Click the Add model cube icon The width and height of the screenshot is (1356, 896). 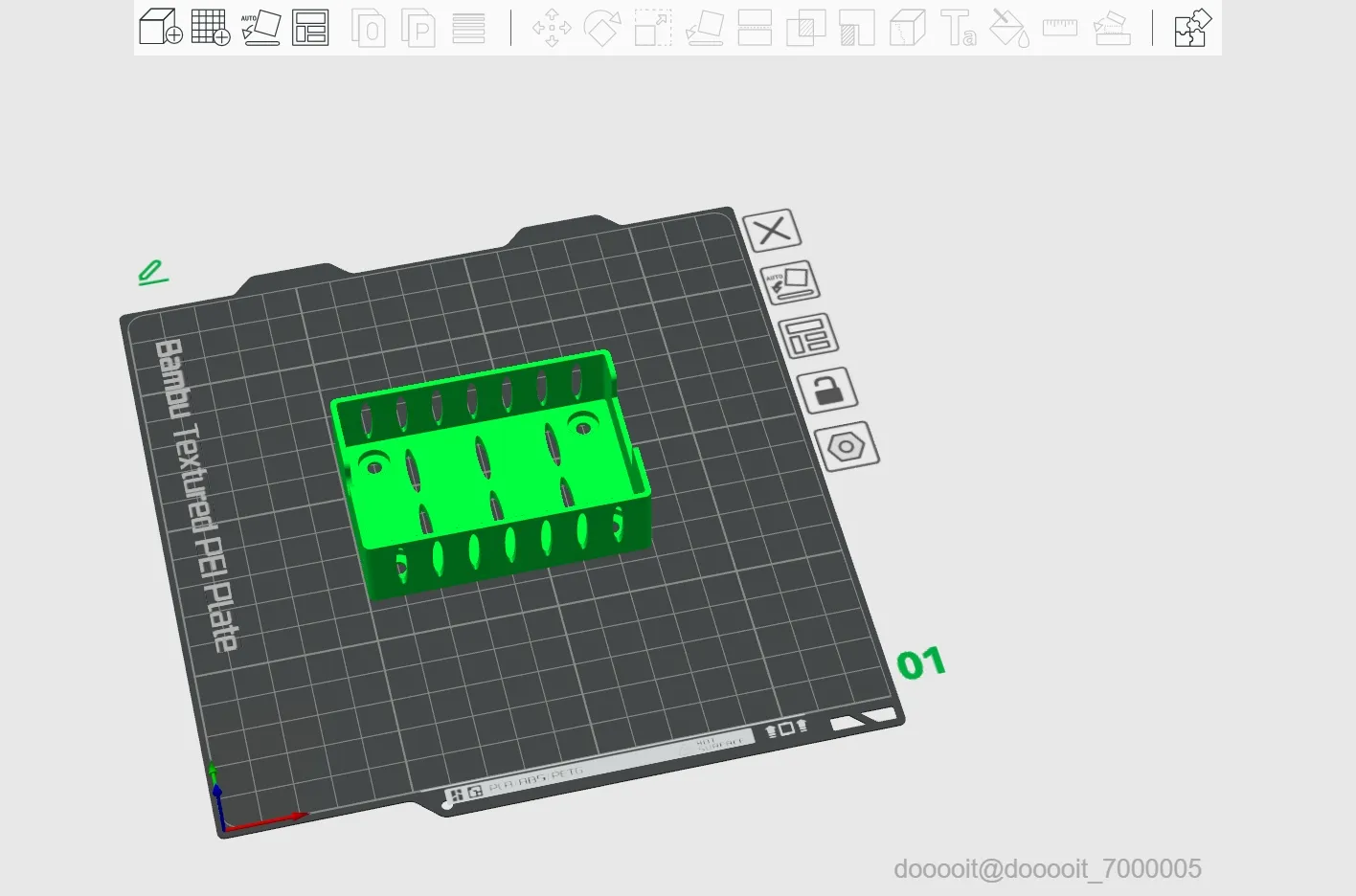(x=161, y=27)
